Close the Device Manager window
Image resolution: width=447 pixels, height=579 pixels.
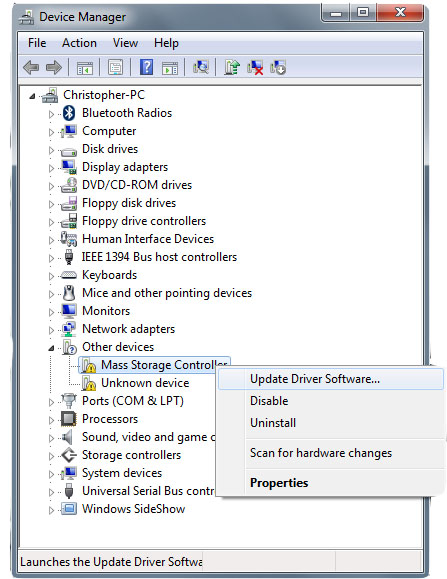400,14
